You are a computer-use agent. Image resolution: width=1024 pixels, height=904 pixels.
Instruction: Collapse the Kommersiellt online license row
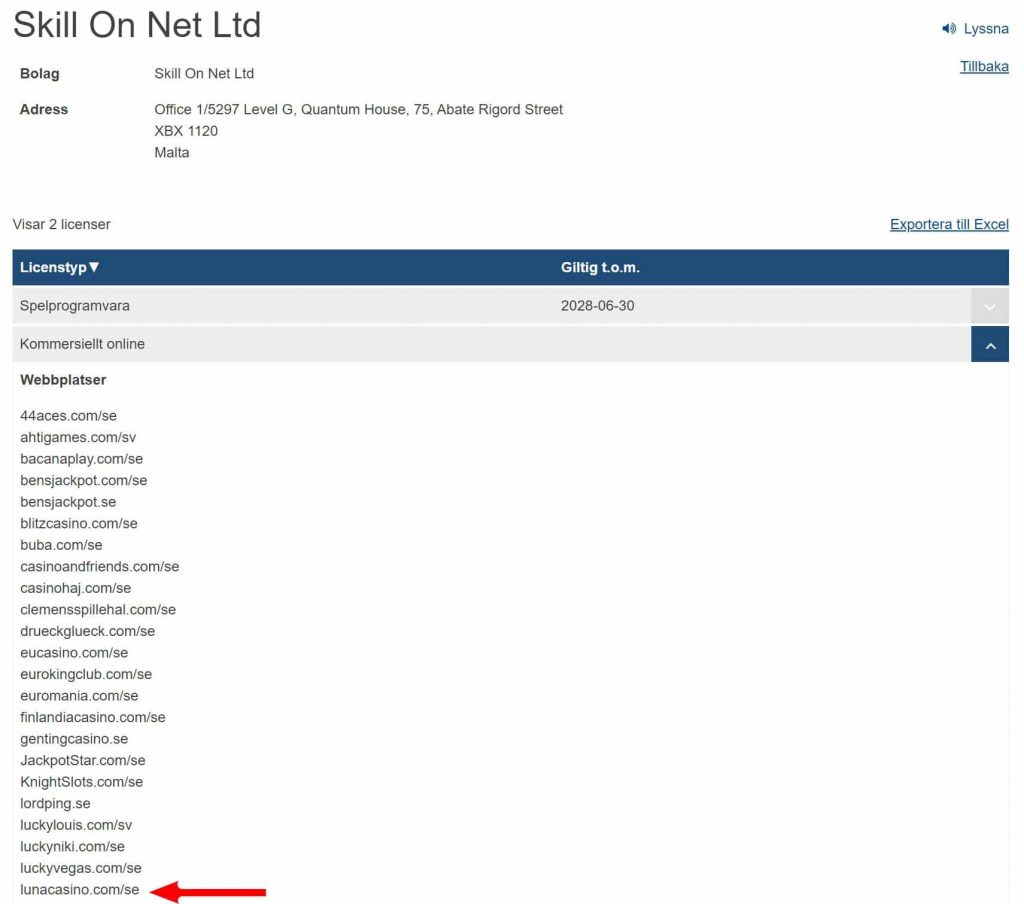pos(989,344)
